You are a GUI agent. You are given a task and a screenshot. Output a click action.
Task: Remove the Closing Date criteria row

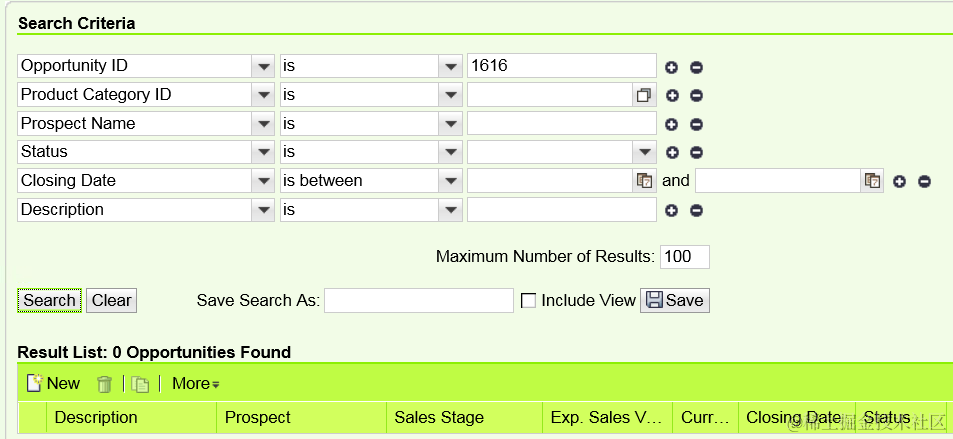[924, 181]
